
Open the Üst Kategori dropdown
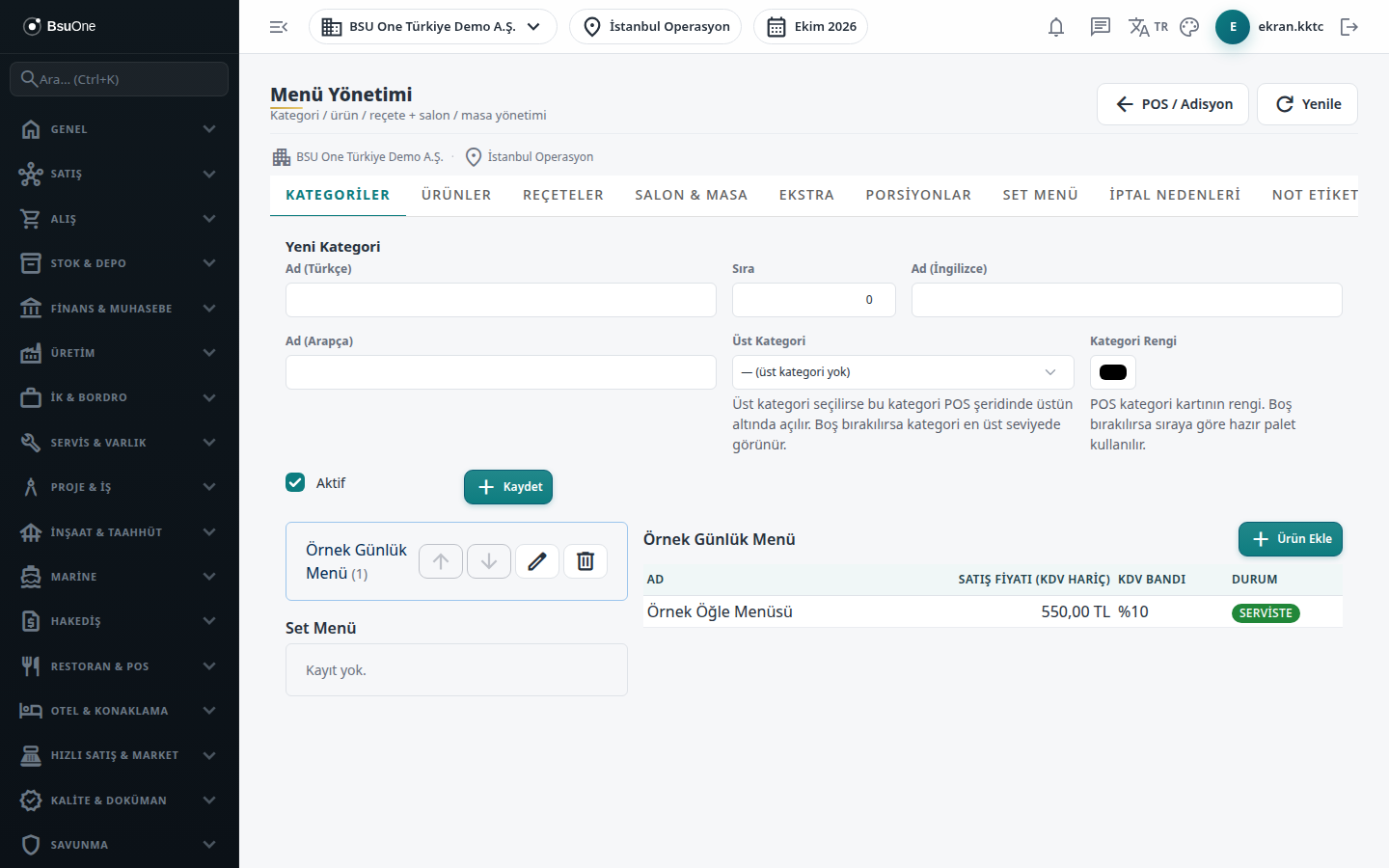(x=903, y=372)
